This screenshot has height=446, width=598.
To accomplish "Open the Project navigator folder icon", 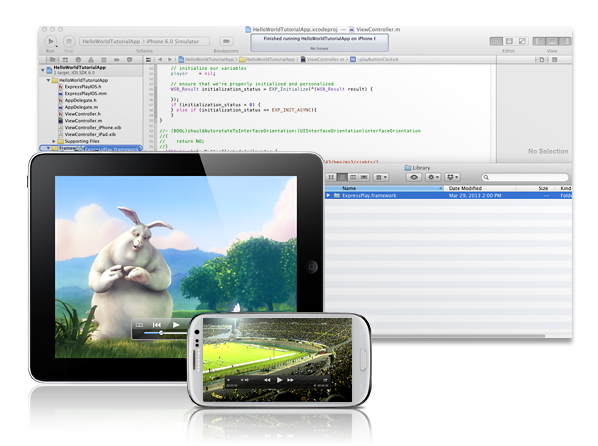I will pyautogui.click(x=52, y=60).
